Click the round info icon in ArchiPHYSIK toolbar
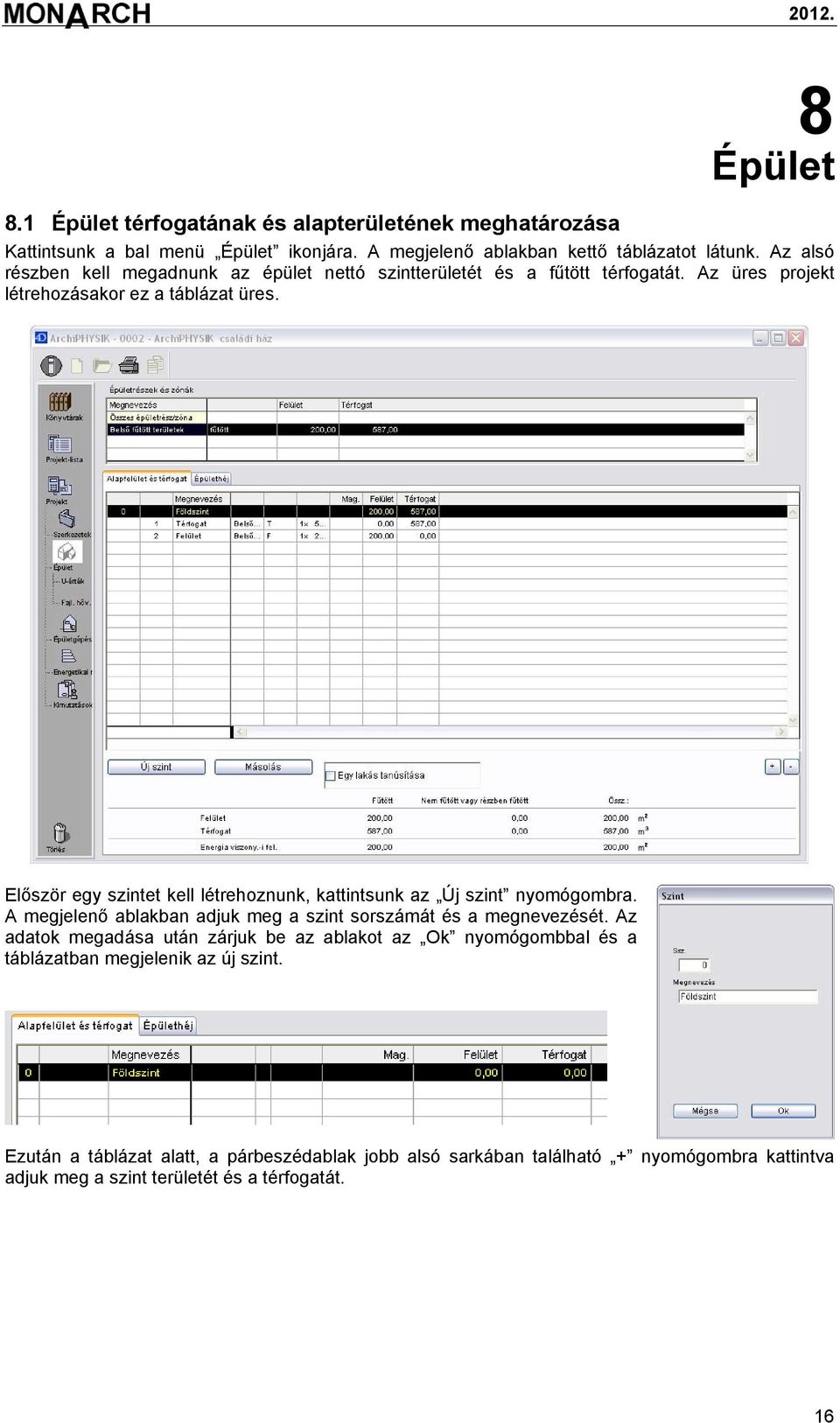The width and height of the screenshot is (840, 1423). tap(51, 365)
